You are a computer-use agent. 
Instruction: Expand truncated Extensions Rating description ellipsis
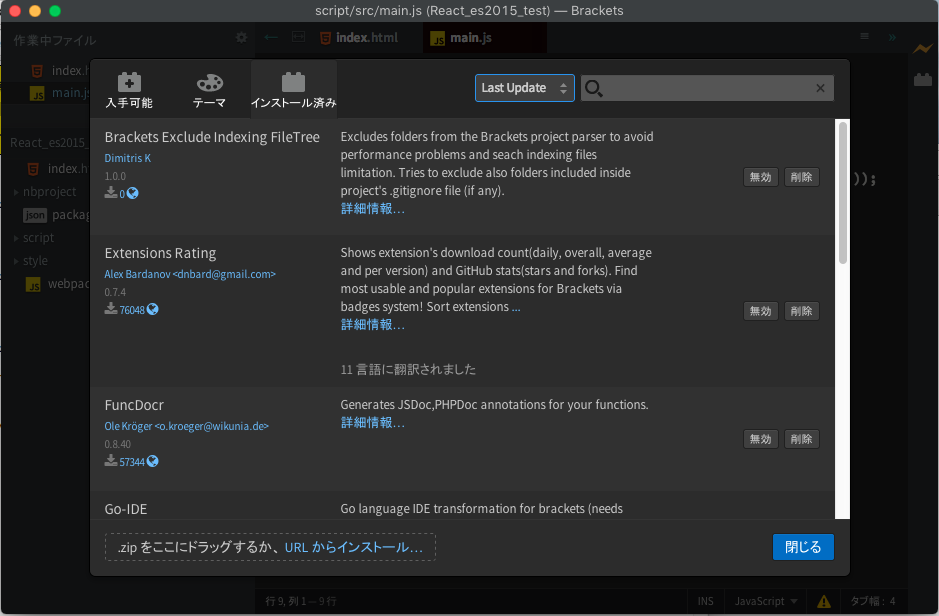pos(516,308)
